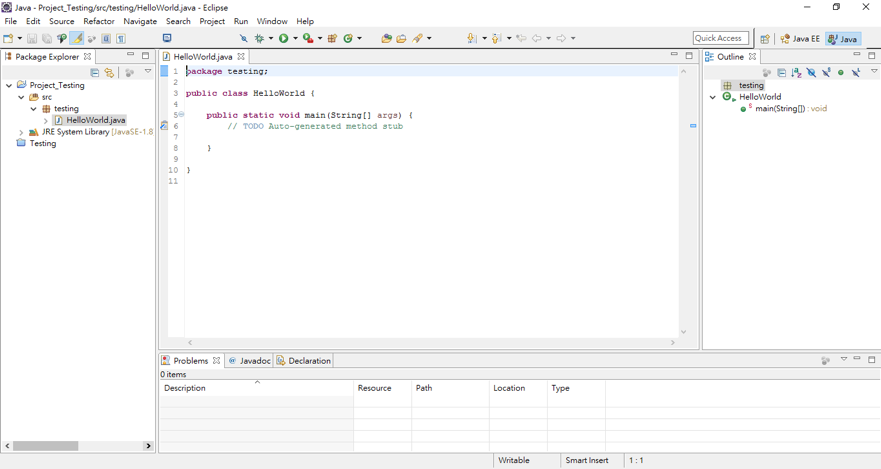The height and width of the screenshot is (469, 881).
Task: Click the Open Perspective icon
Action: (765, 39)
